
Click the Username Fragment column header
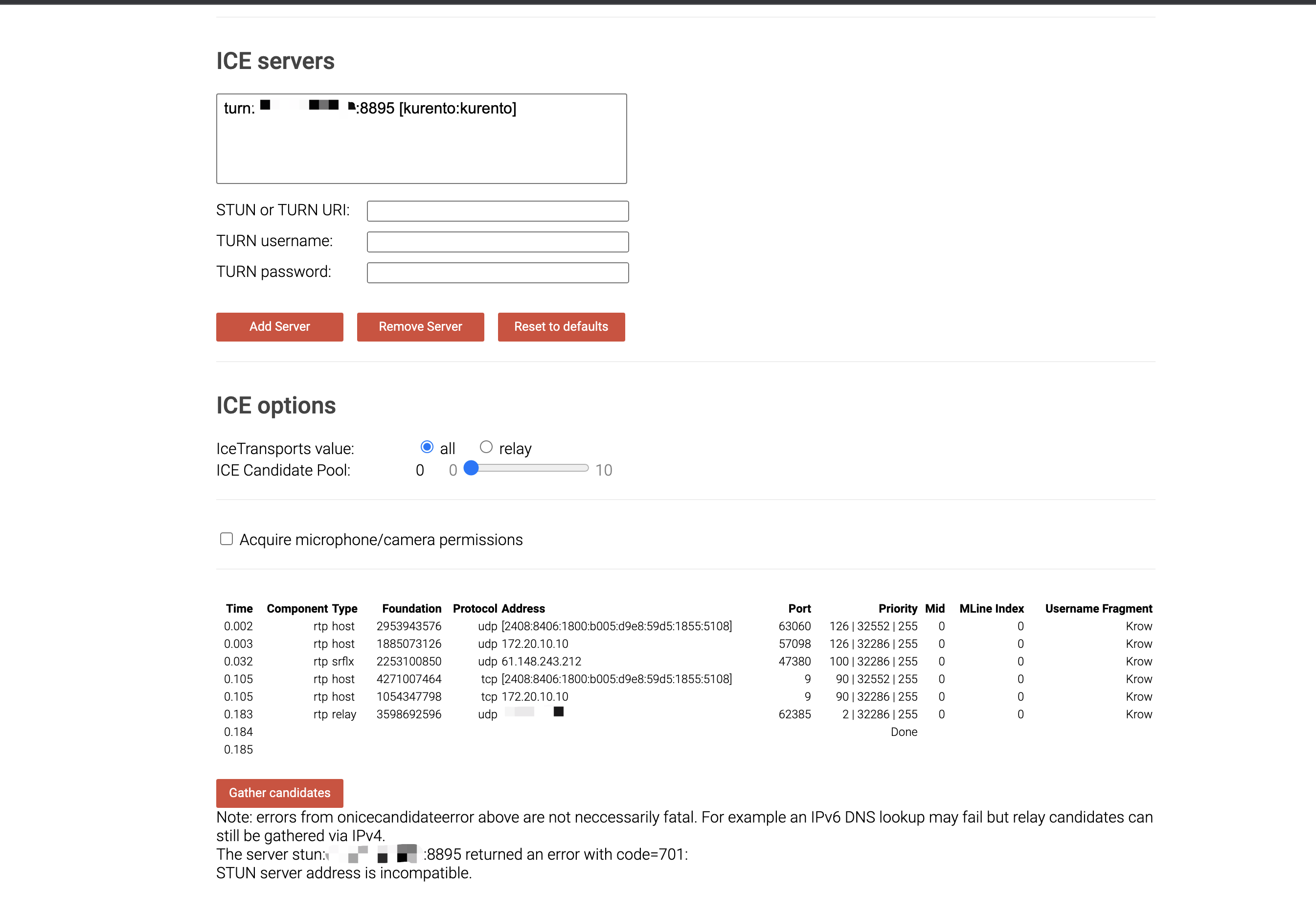[1098, 609]
